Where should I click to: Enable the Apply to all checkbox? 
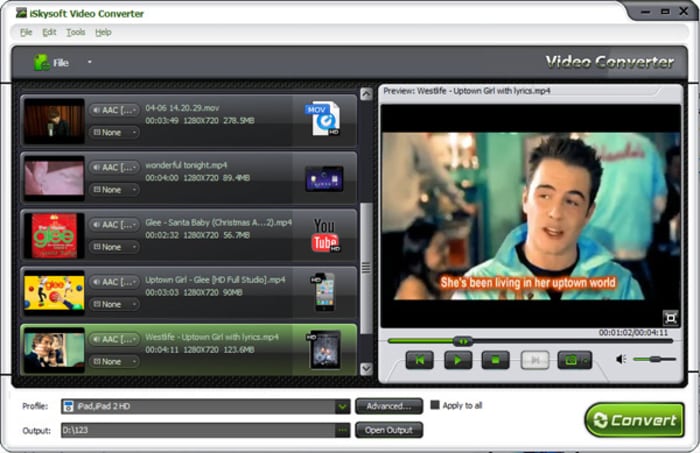pos(435,405)
